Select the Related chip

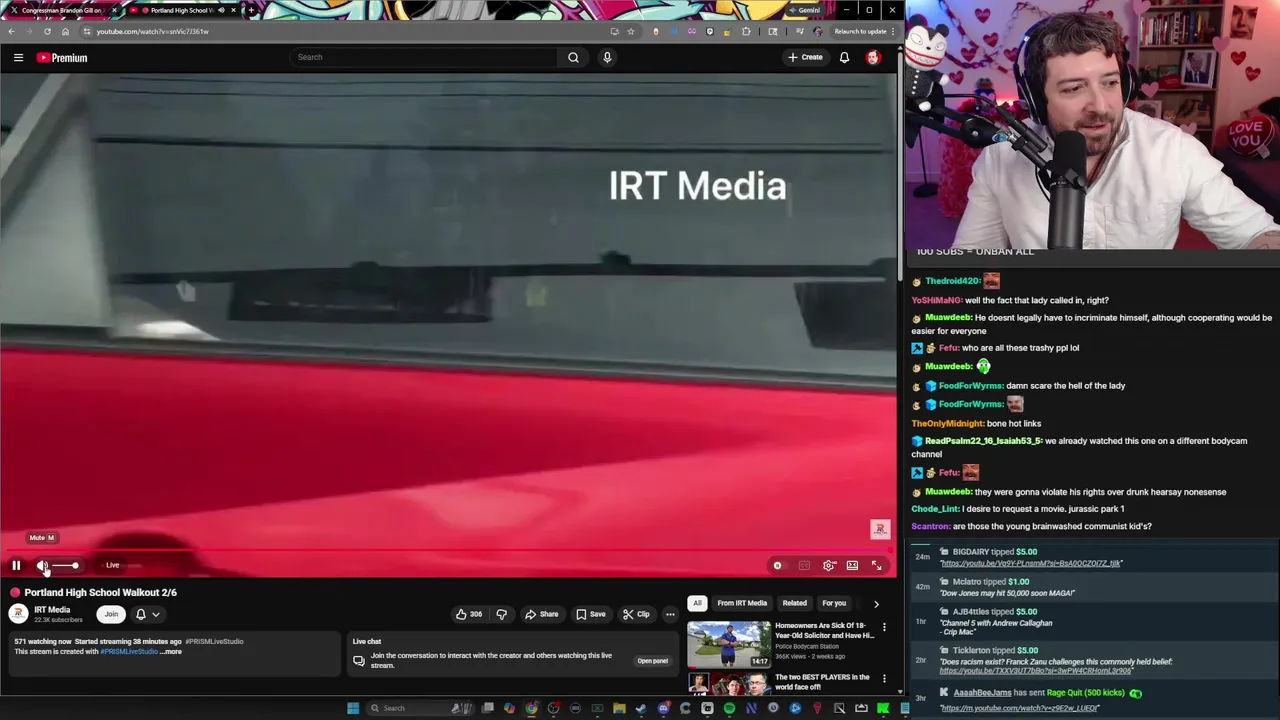coord(794,603)
